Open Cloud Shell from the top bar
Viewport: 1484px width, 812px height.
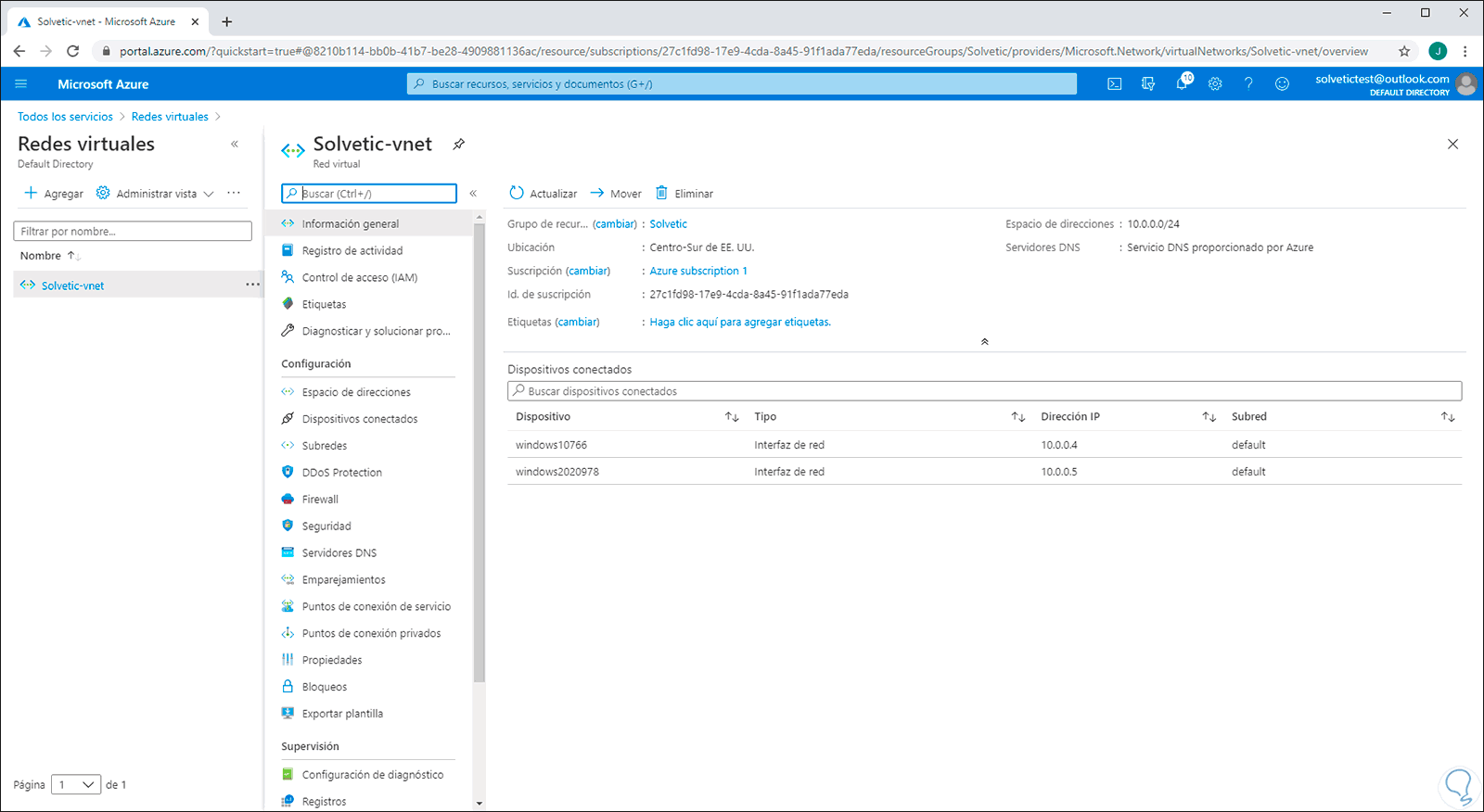(1115, 84)
